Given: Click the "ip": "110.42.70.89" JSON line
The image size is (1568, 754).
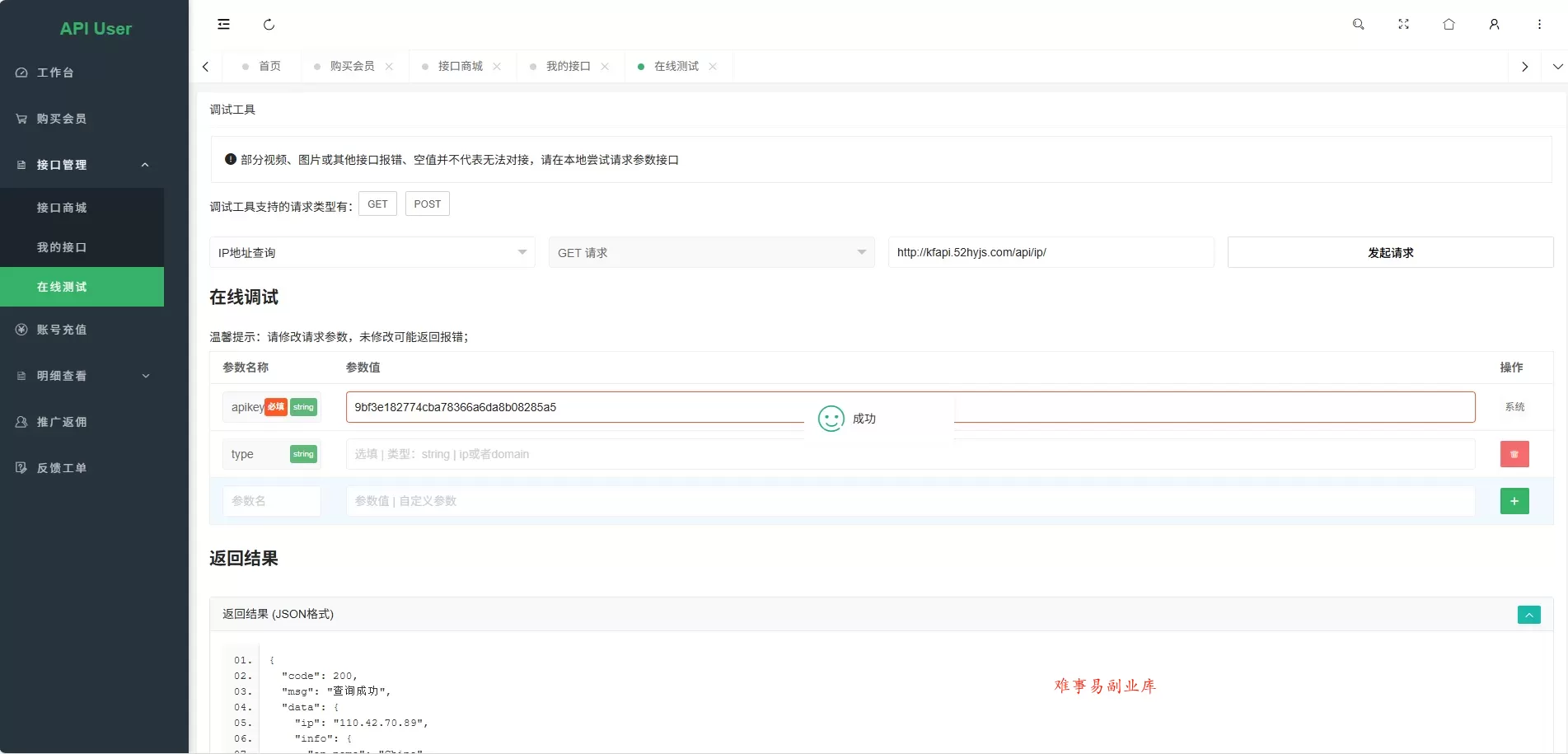Looking at the screenshot, I should [362, 723].
